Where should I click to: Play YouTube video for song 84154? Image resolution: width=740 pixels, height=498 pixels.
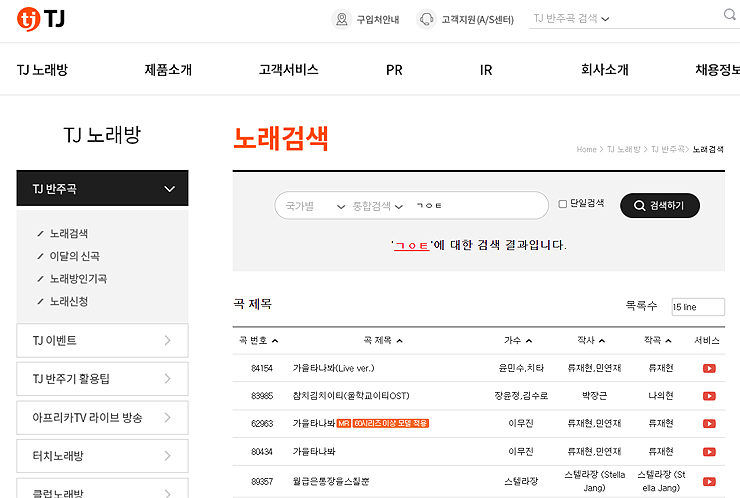[x=709, y=368]
